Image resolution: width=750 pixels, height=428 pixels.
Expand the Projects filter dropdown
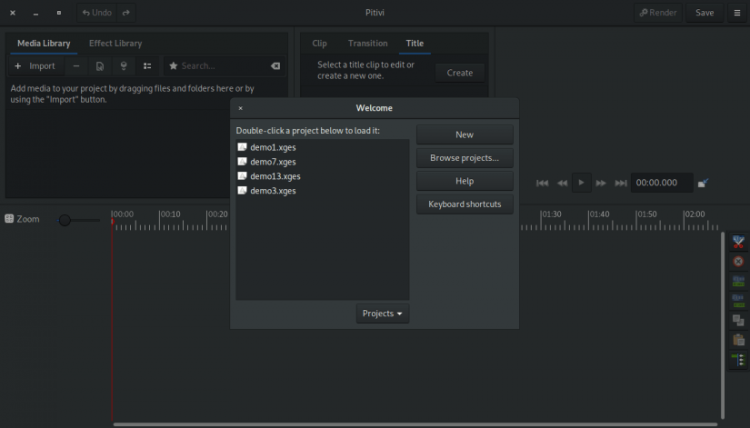(382, 314)
